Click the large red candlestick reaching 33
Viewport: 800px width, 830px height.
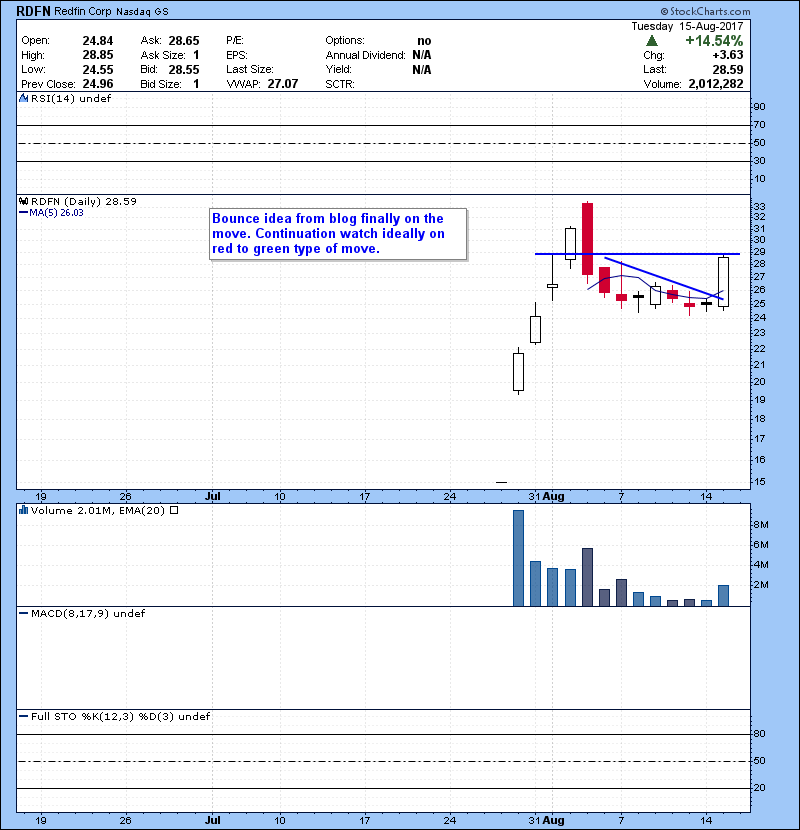(x=587, y=238)
